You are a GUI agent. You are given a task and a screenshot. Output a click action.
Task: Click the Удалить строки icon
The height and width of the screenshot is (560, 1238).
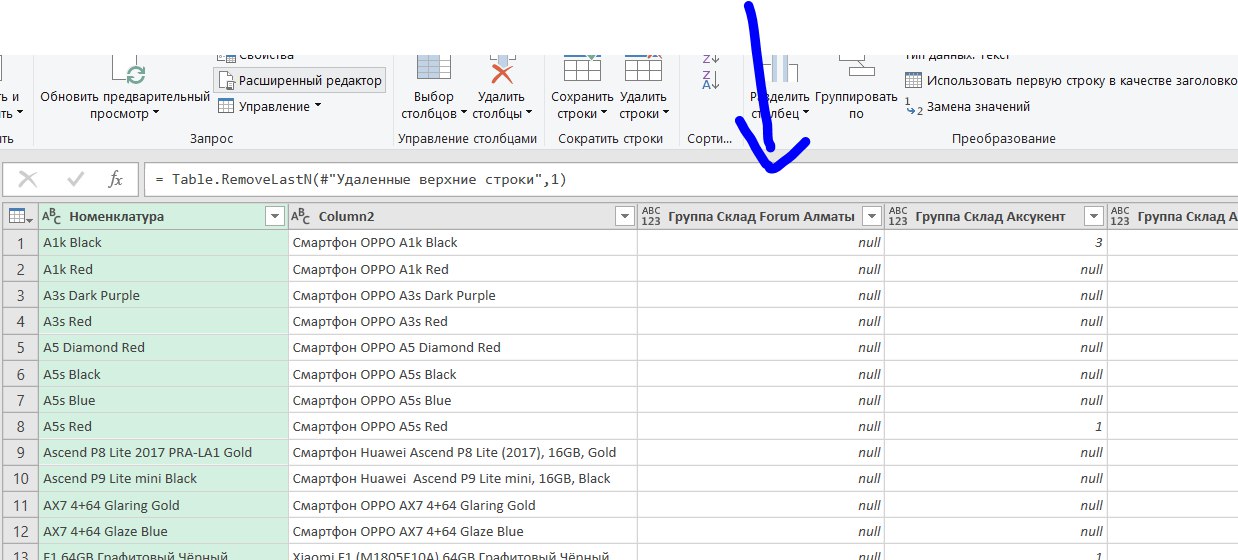point(643,68)
